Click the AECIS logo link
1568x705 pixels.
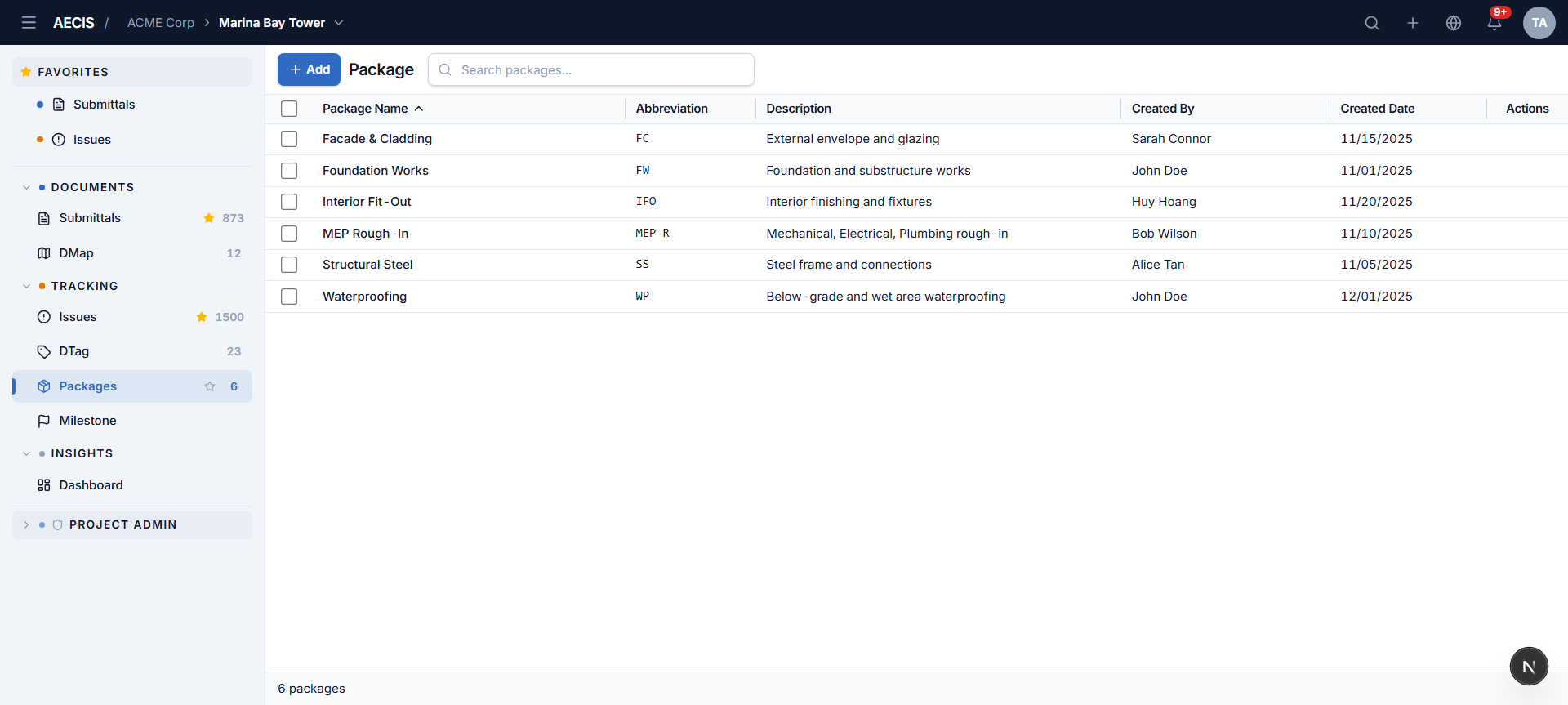click(73, 23)
